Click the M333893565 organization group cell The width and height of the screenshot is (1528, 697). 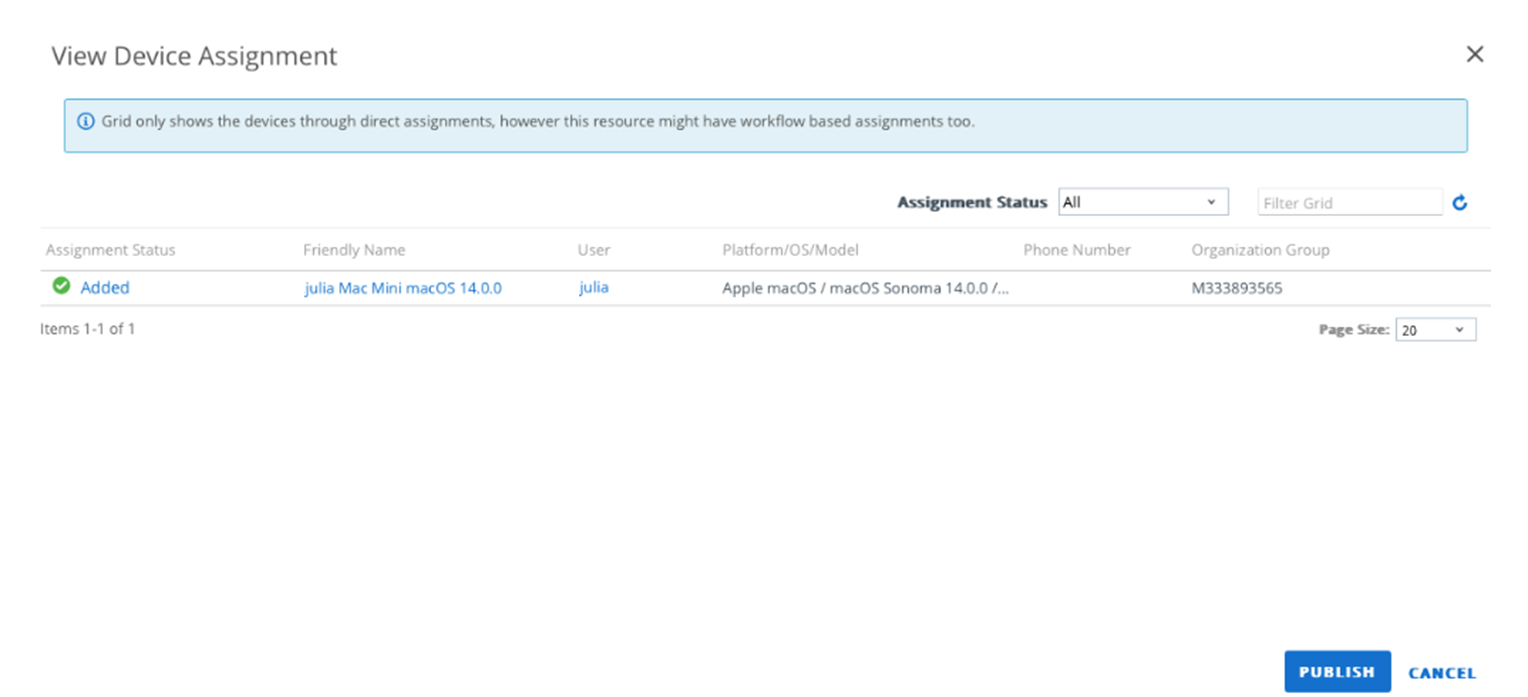[1236, 288]
